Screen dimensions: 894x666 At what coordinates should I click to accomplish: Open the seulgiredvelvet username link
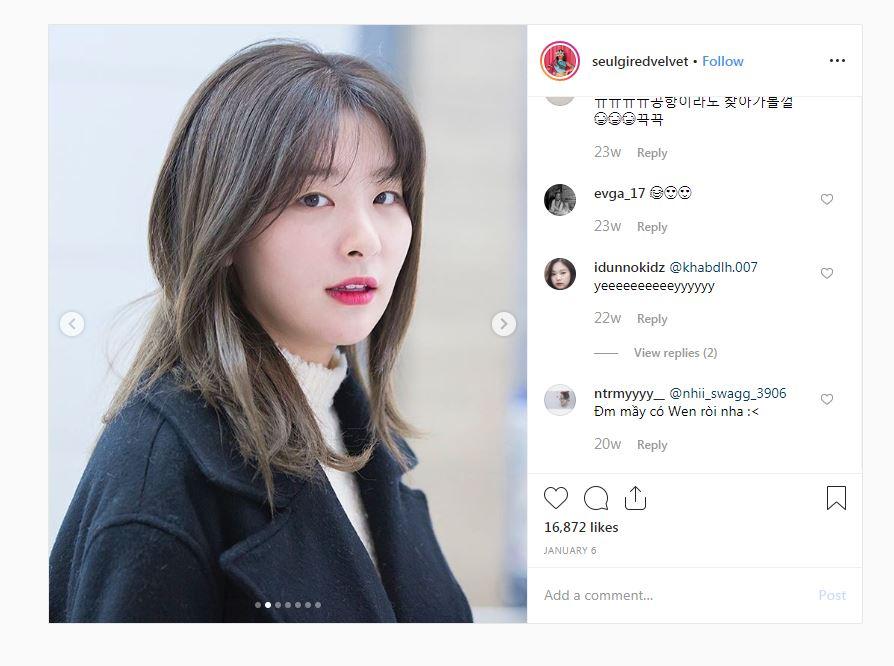[640, 61]
